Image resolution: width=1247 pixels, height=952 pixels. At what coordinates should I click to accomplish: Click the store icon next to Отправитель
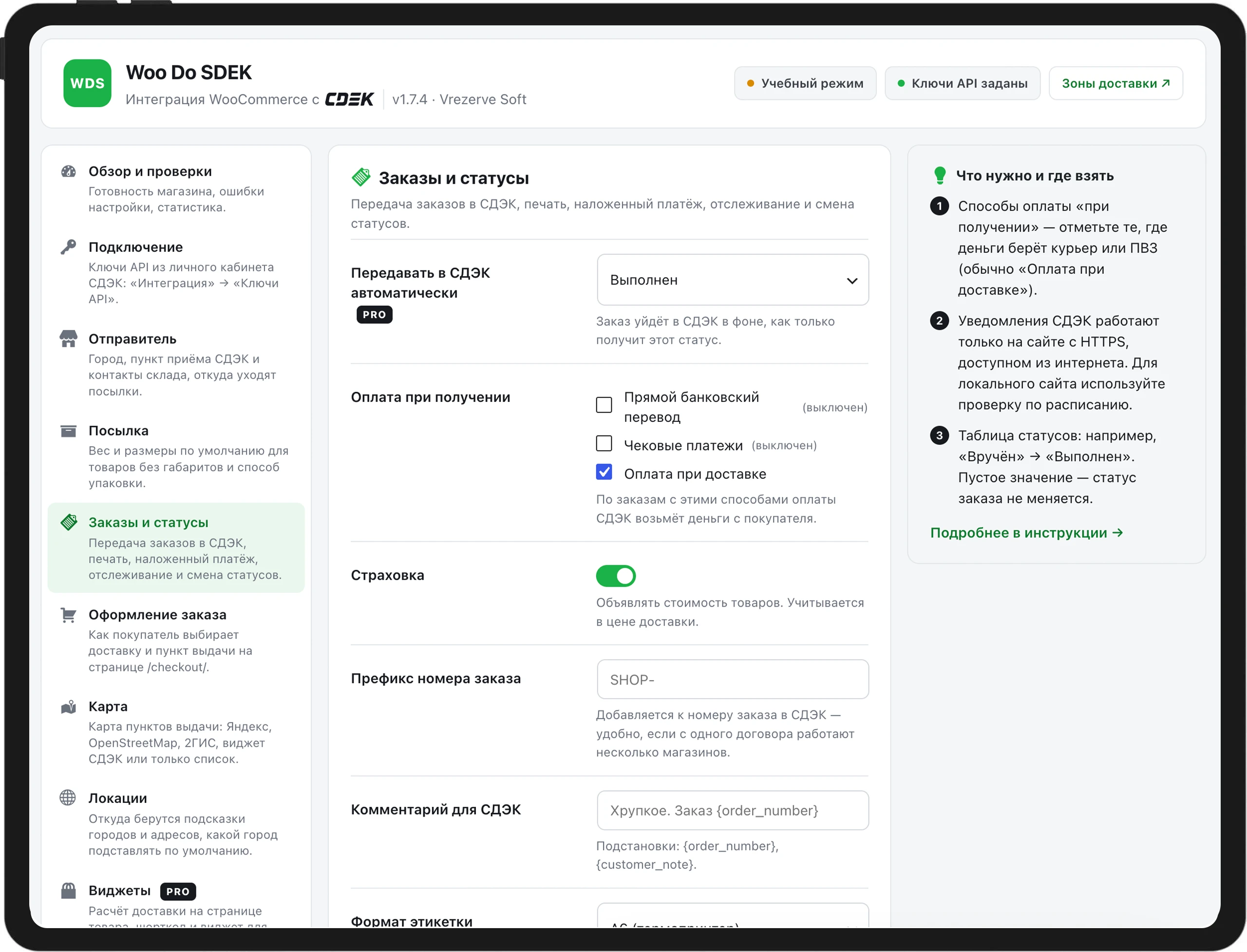[x=69, y=339]
